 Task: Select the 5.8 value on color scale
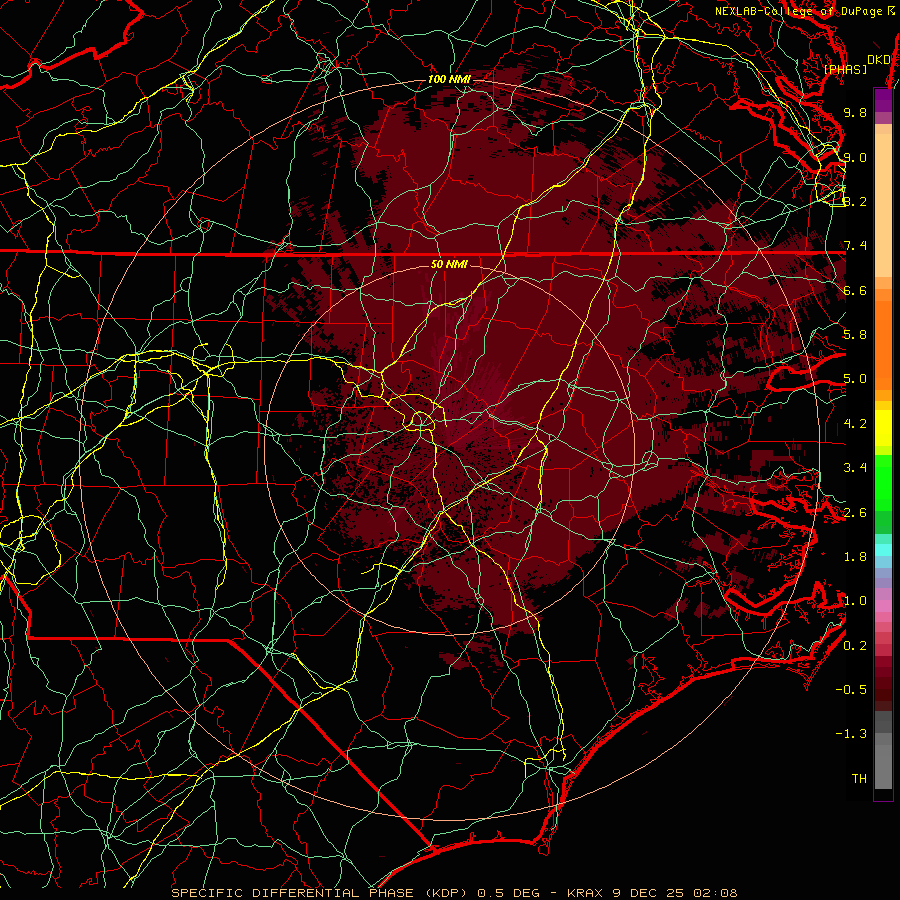(x=855, y=335)
